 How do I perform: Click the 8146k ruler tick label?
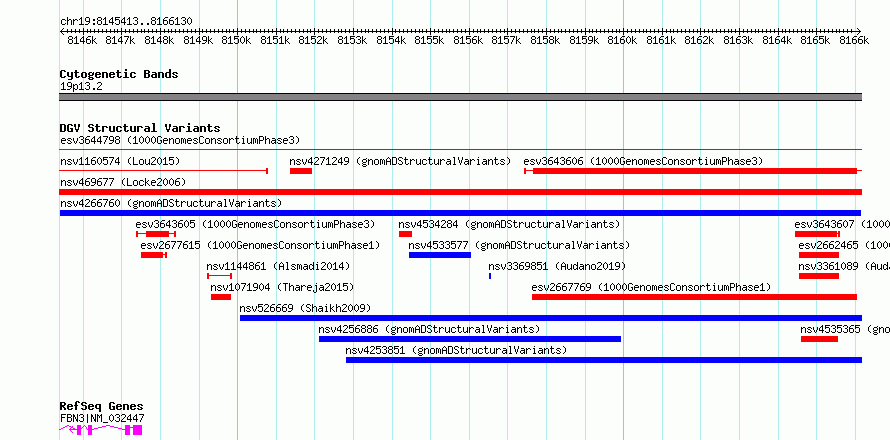(x=82, y=40)
